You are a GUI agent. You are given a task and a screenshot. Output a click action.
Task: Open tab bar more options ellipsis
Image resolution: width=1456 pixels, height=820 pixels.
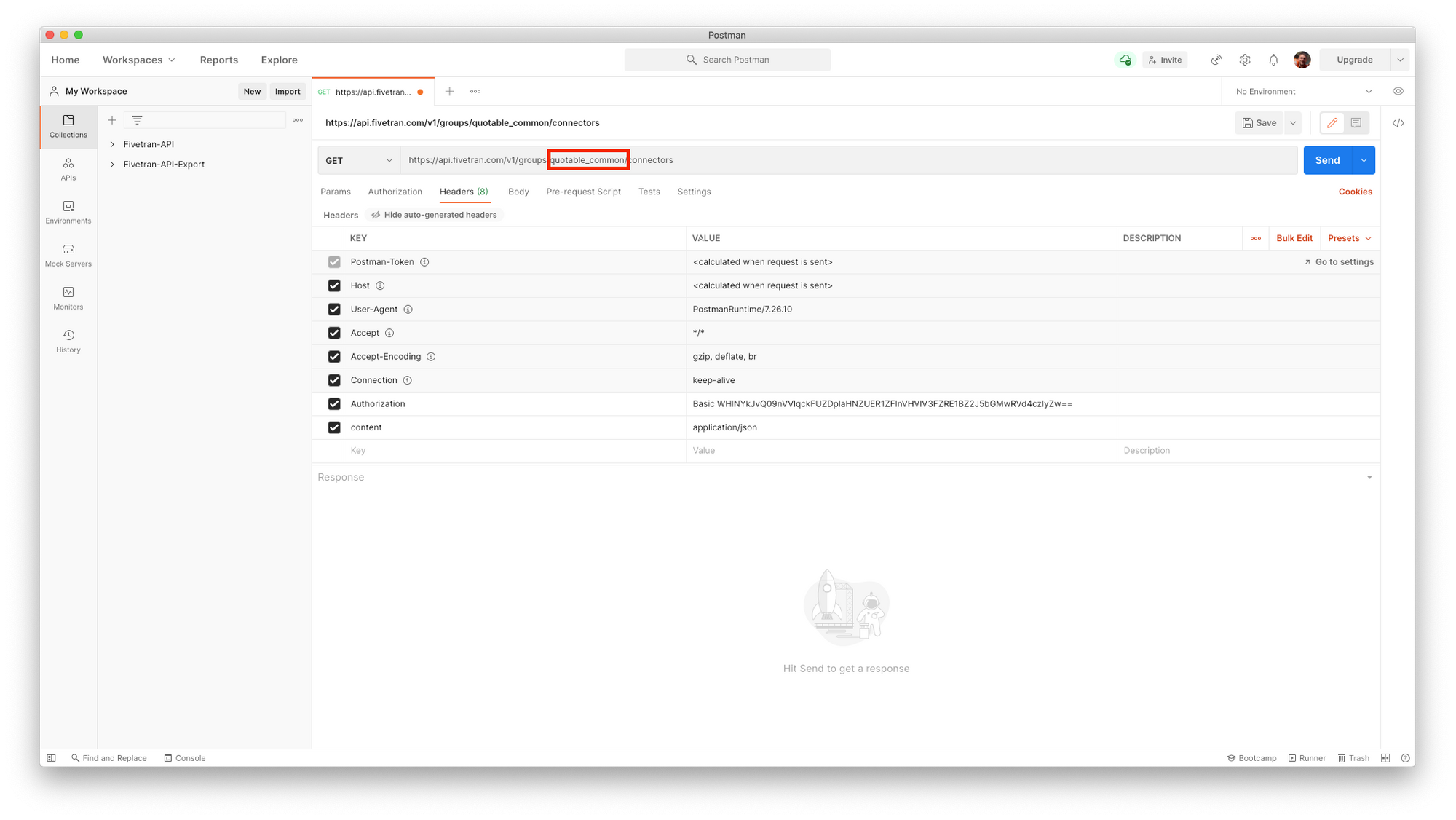click(x=475, y=92)
